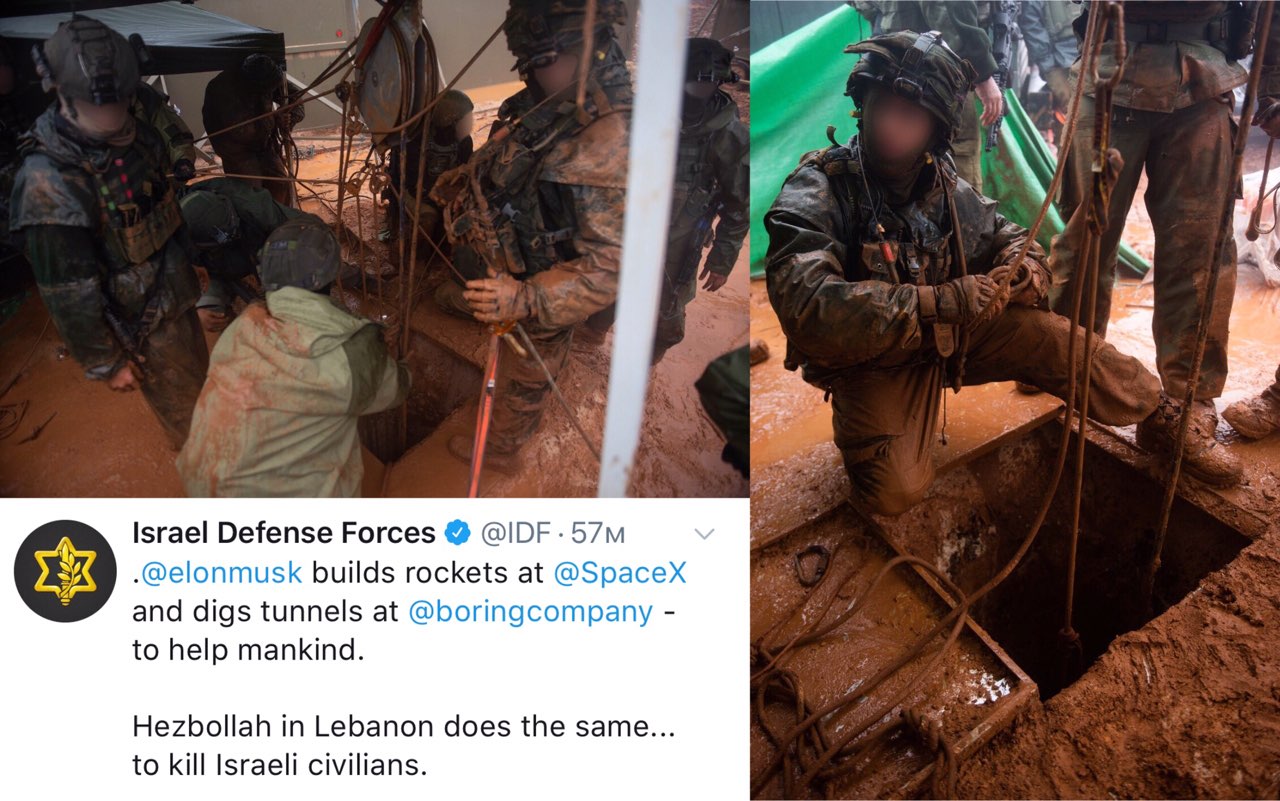Click the blue verified badge beside the name
The height and width of the screenshot is (801, 1280).
pyautogui.click(x=458, y=533)
